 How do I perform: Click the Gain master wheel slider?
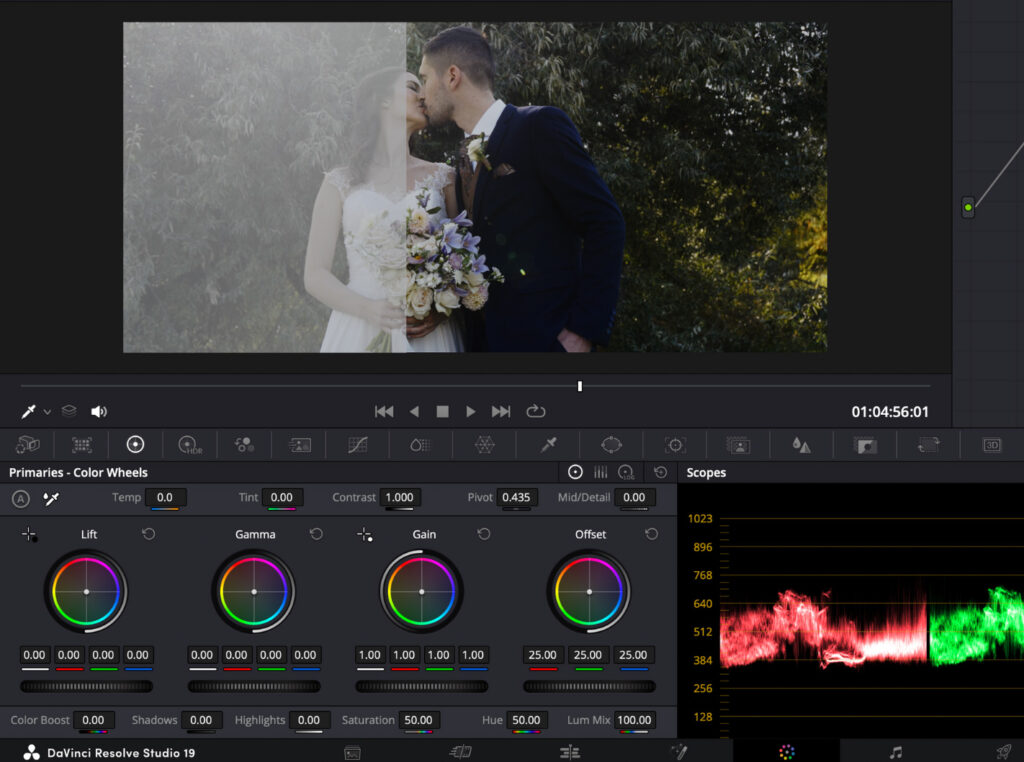point(421,686)
